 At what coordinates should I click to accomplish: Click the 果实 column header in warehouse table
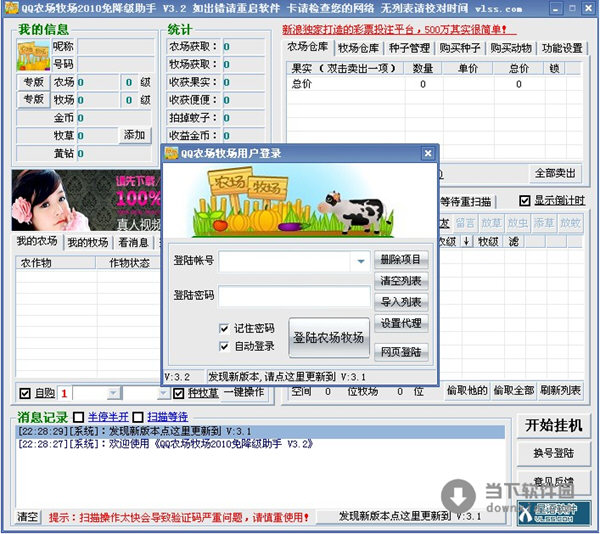pyautogui.click(x=344, y=68)
